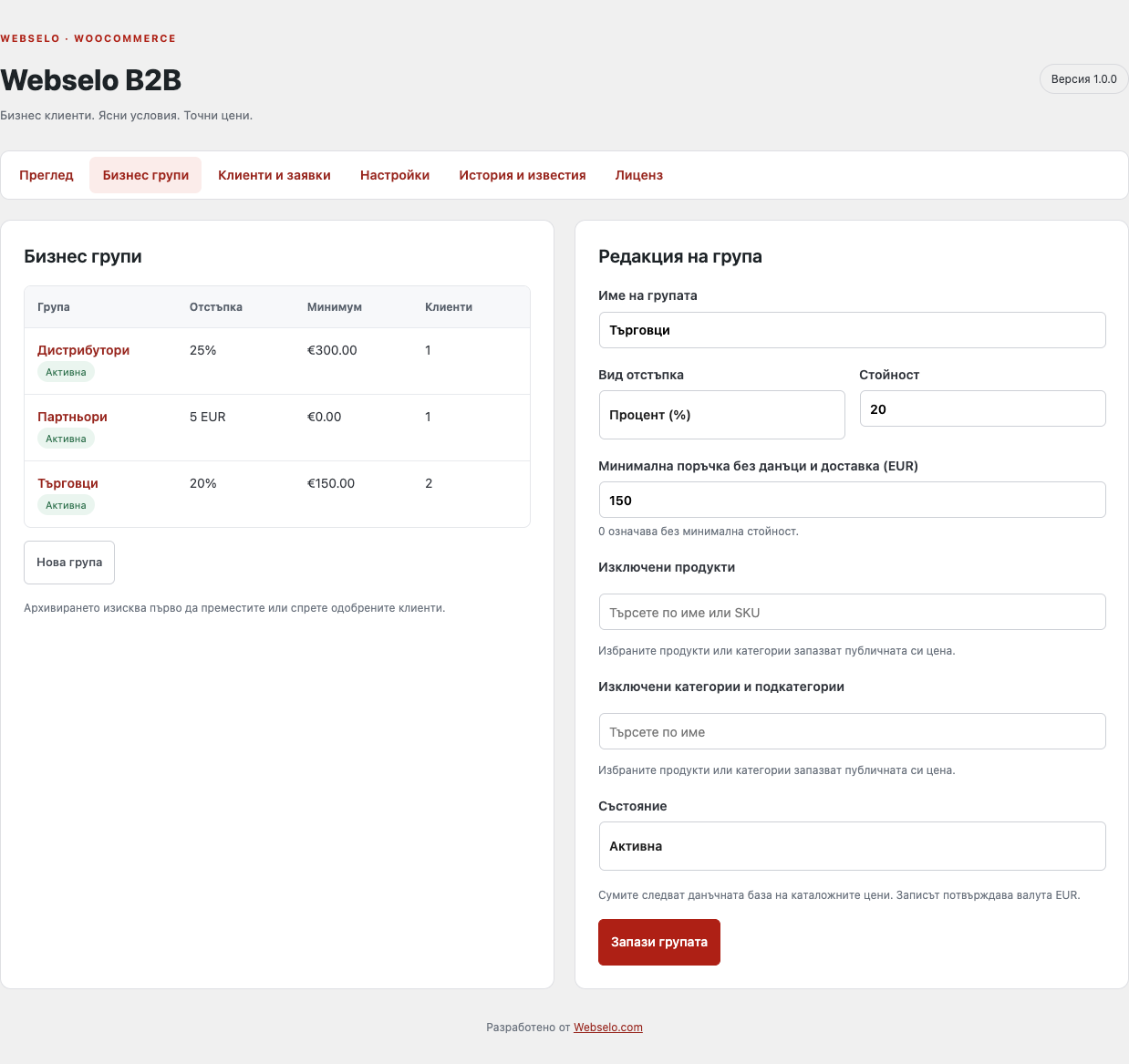Viewport: 1129px width, 1064px height.
Task: Click the Клиенти column header
Action: point(449,307)
